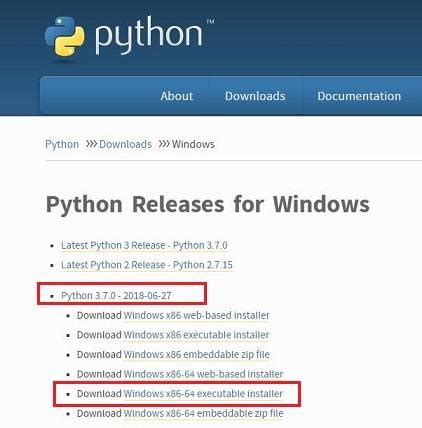Open Latest Python 3 Release - Python 3.7.0
This screenshot has width=422, height=428.
[144, 245]
